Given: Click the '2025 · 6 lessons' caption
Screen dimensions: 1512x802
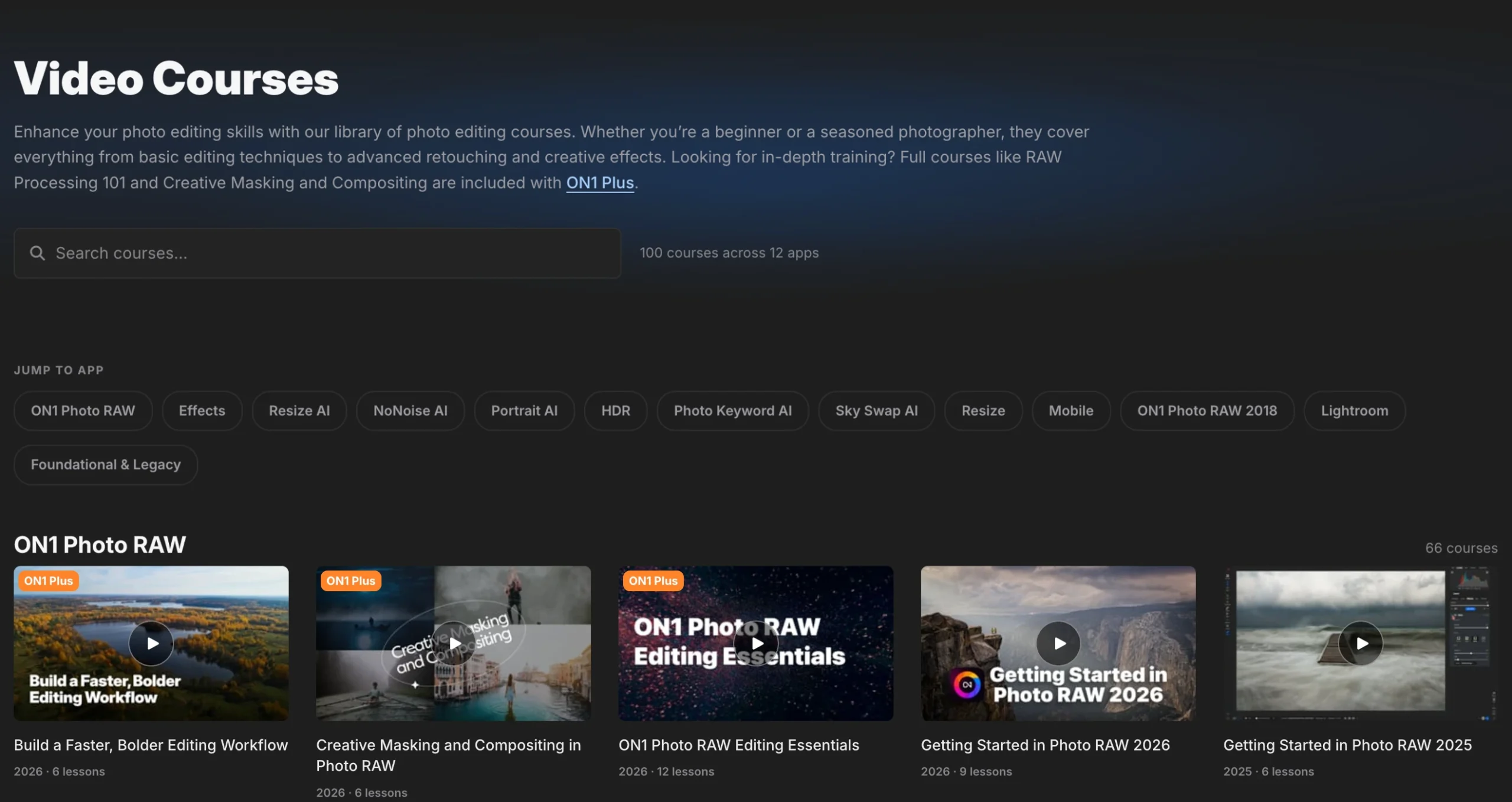Looking at the screenshot, I should (x=1269, y=771).
